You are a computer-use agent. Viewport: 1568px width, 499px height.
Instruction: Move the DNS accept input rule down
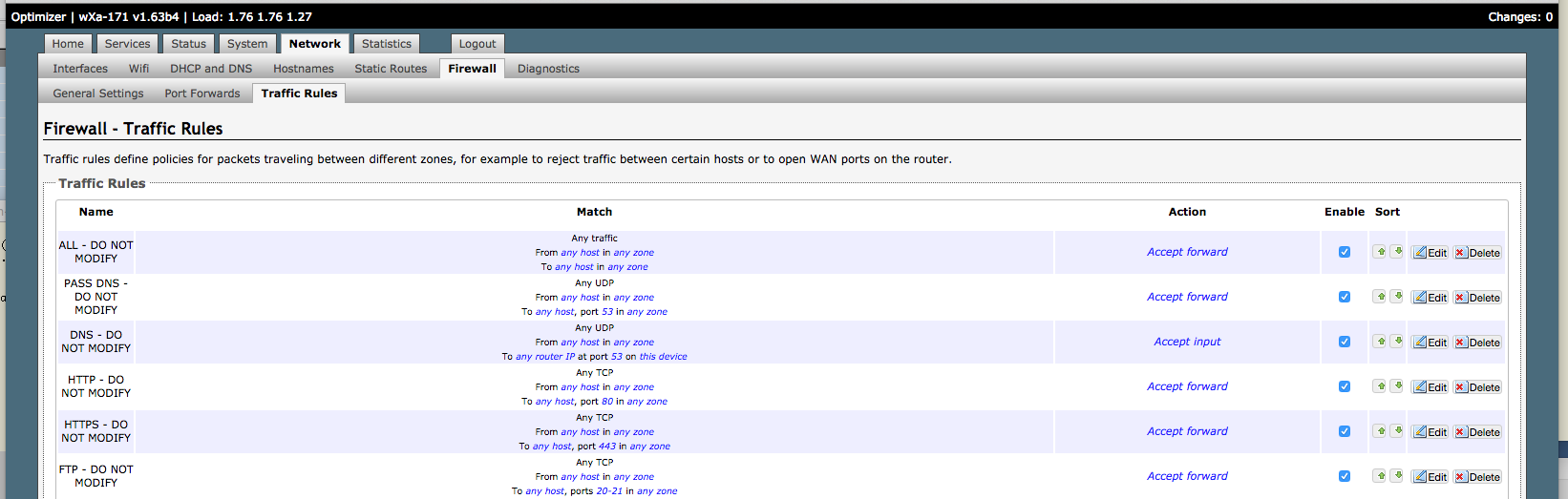pos(1397,342)
